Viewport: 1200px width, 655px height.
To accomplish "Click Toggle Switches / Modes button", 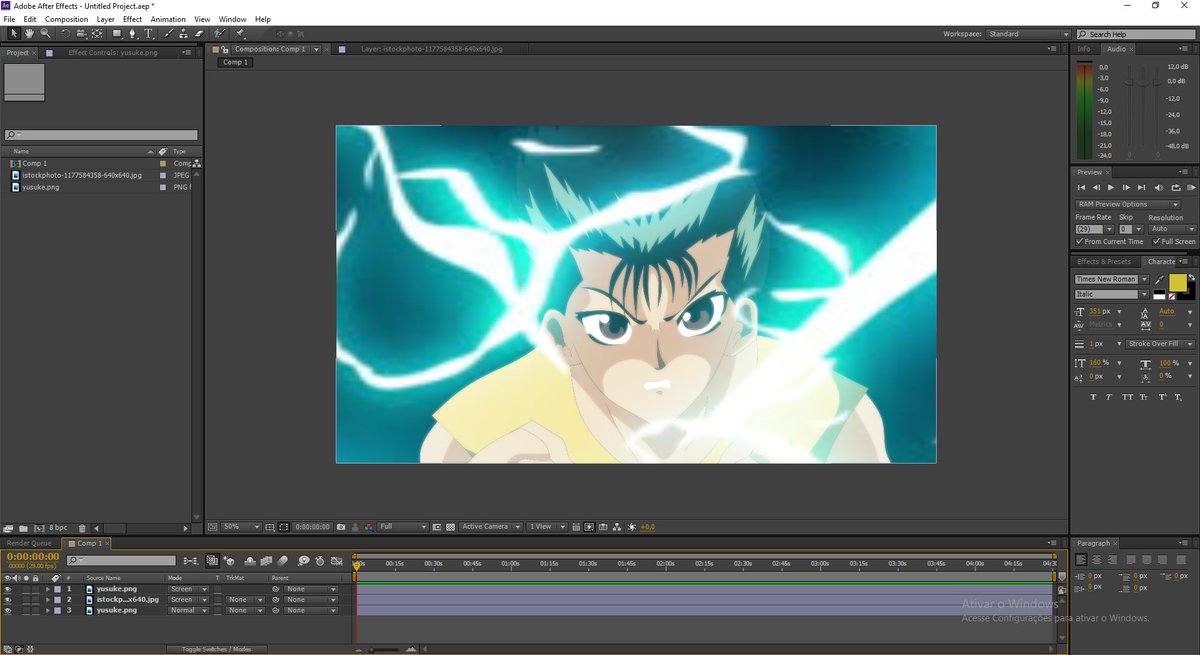I will pos(216,649).
